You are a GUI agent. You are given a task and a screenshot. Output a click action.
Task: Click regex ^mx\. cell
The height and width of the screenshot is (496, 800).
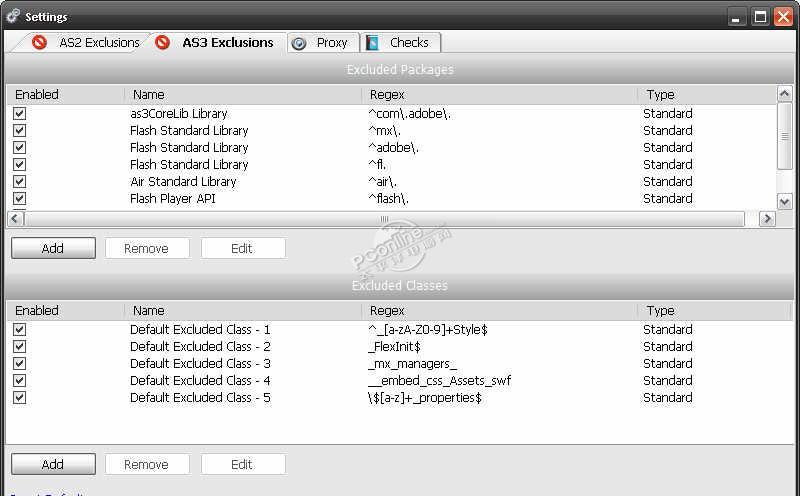click(385, 131)
